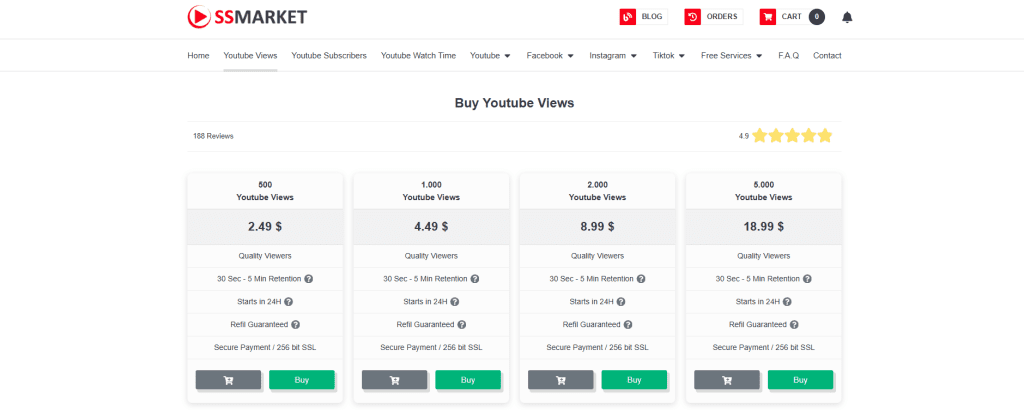Click the five-star rating
This screenshot has height=410, width=1024.
pos(792,136)
